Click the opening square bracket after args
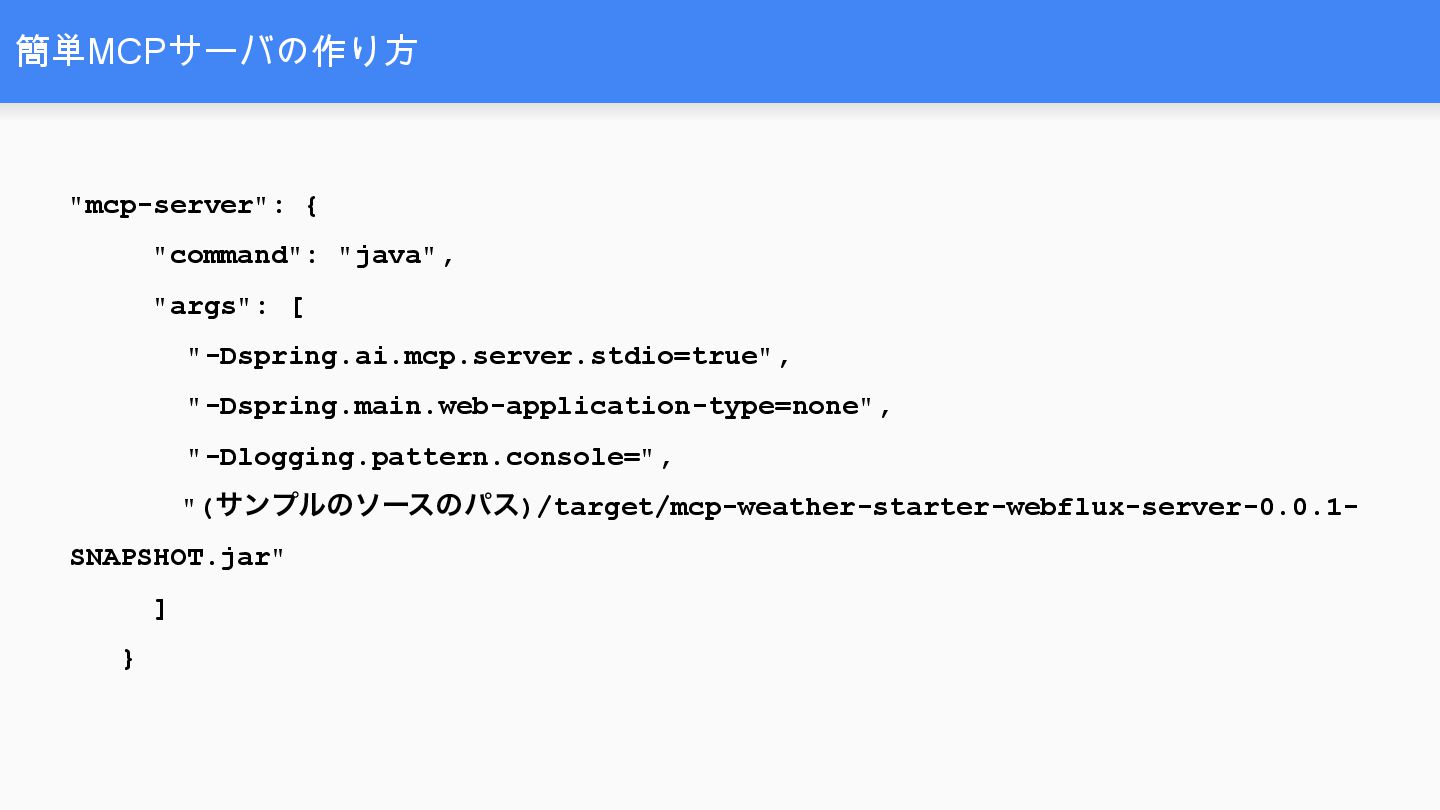This screenshot has width=1440, height=810. coord(297,307)
